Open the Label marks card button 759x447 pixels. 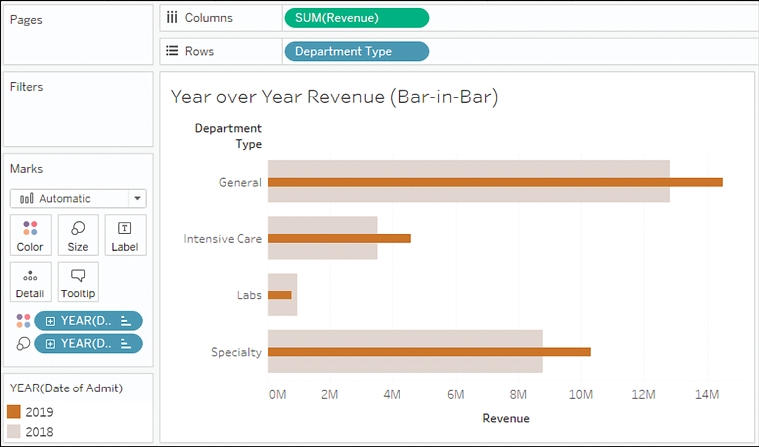pos(125,235)
